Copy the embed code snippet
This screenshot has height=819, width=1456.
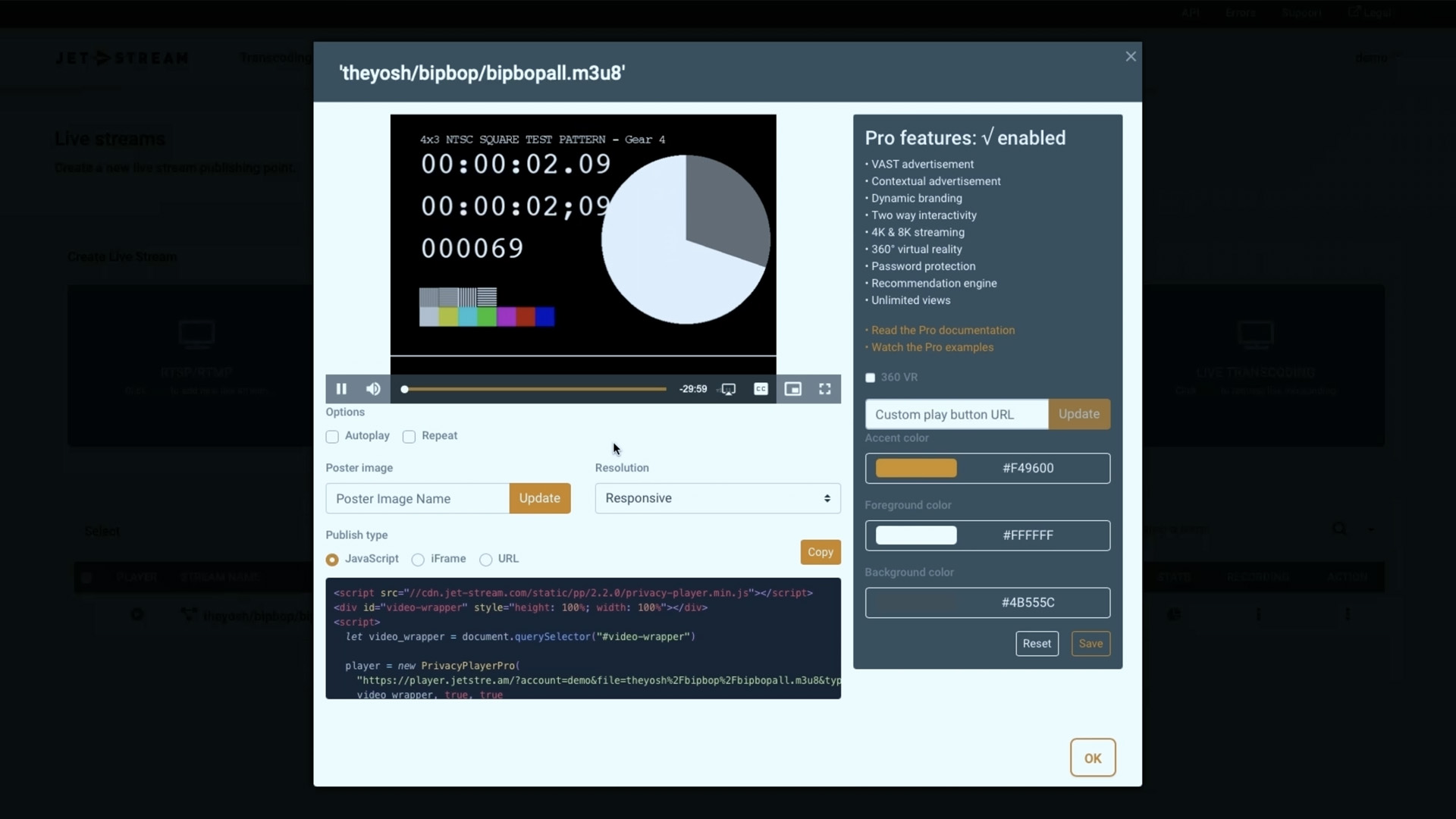pyautogui.click(x=820, y=552)
